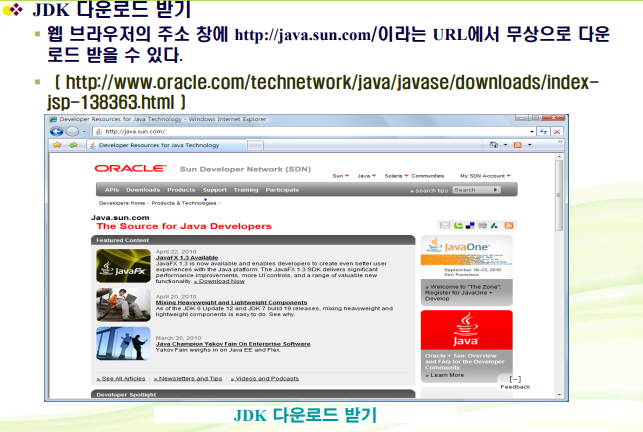
Task: Open the Training menu item
Action: [246, 190]
